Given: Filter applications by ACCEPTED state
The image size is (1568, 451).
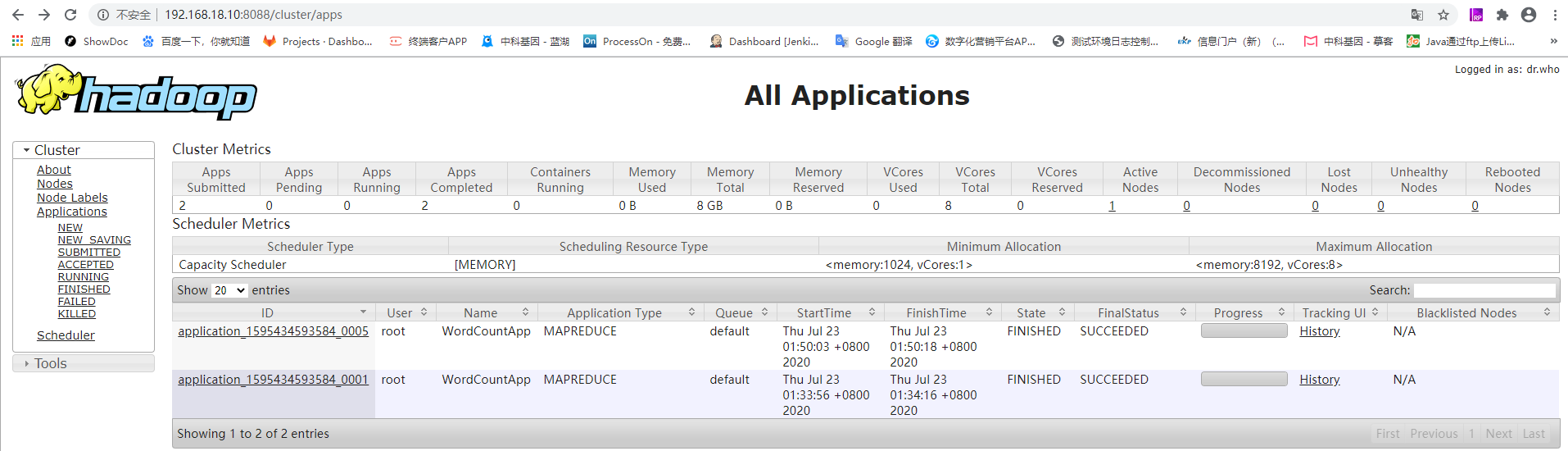Looking at the screenshot, I should pyautogui.click(x=86, y=265).
